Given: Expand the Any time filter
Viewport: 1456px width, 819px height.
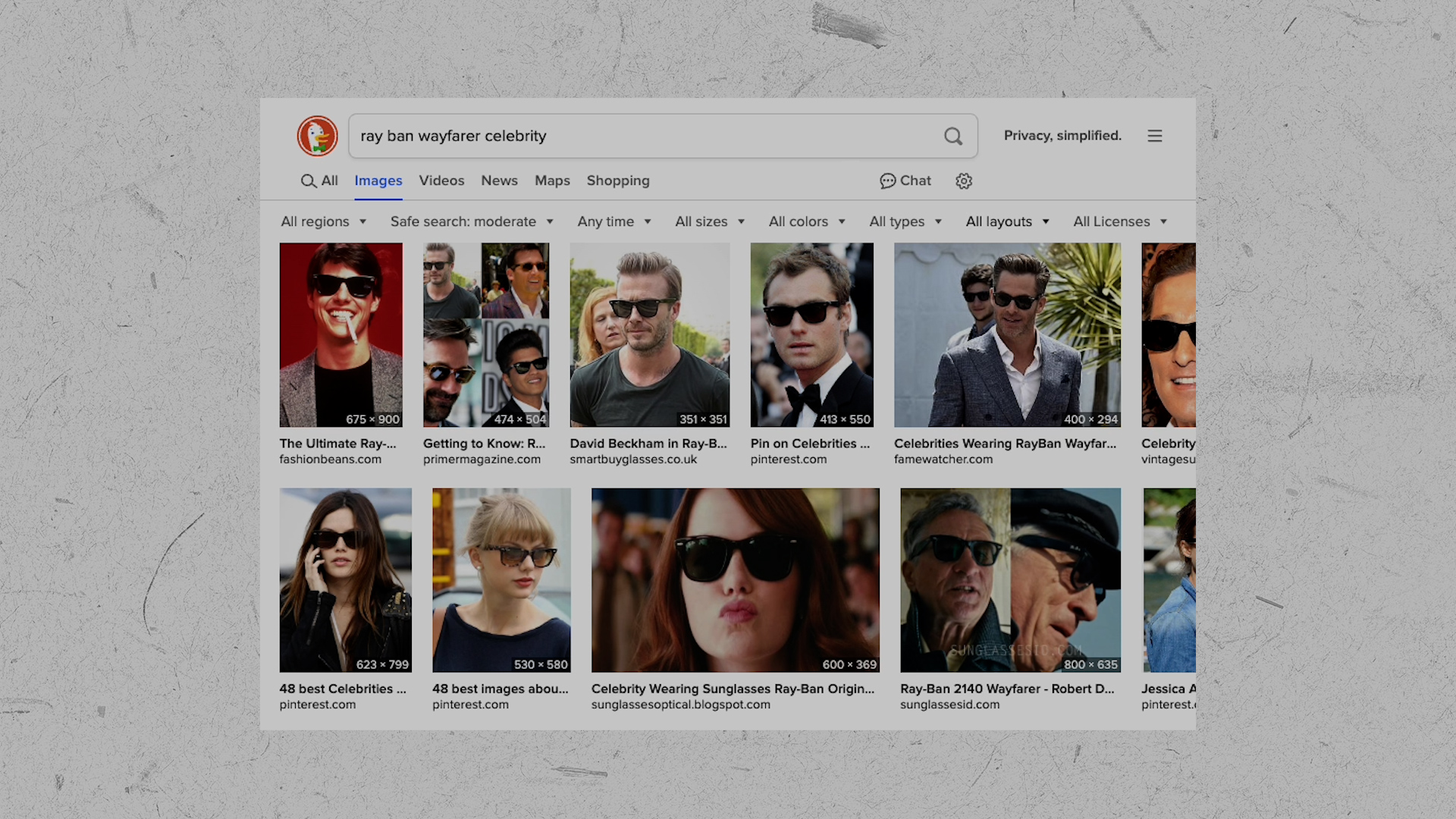Looking at the screenshot, I should 614,221.
